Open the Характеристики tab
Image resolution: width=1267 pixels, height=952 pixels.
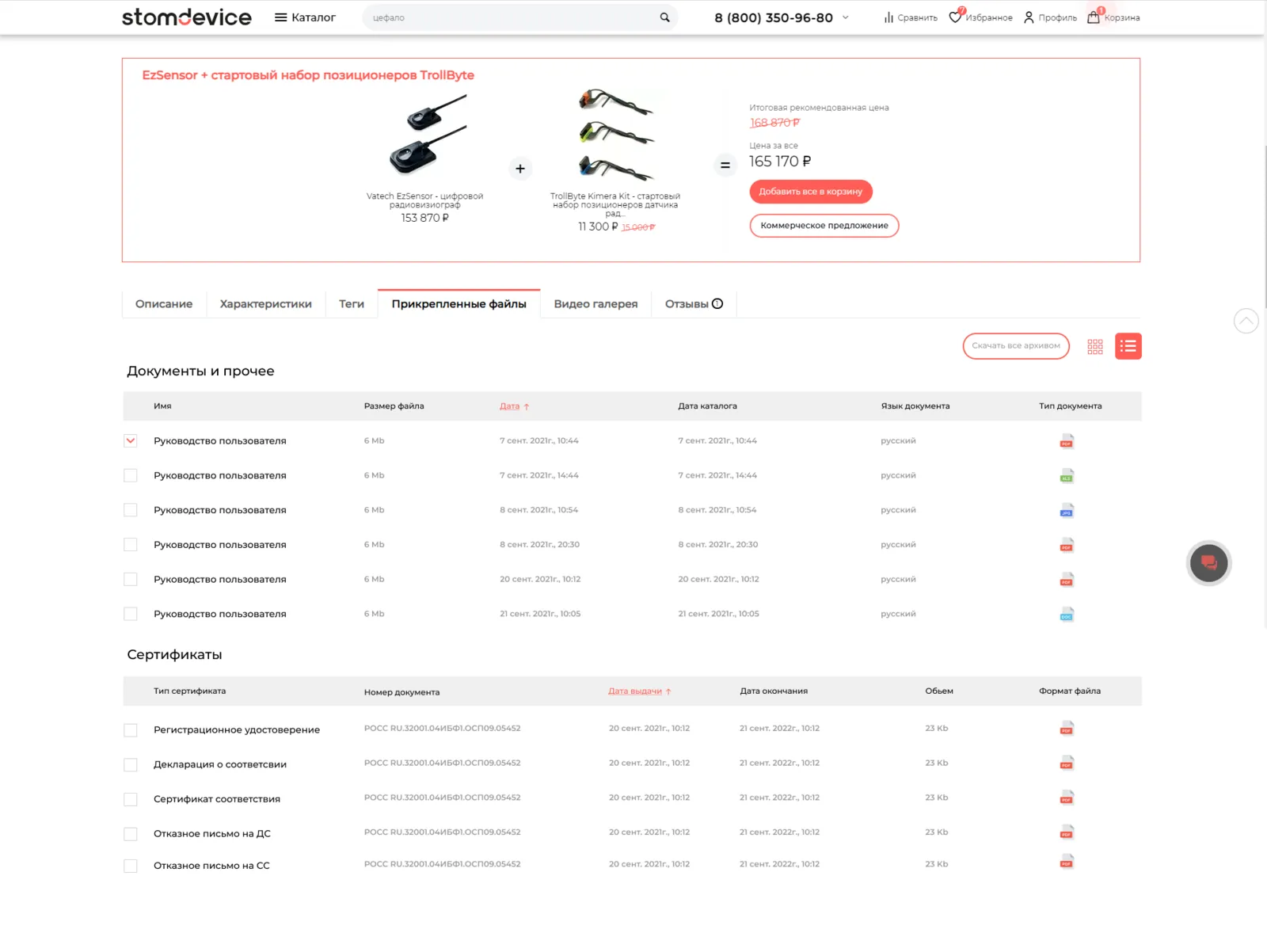click(x=266, y=304)
